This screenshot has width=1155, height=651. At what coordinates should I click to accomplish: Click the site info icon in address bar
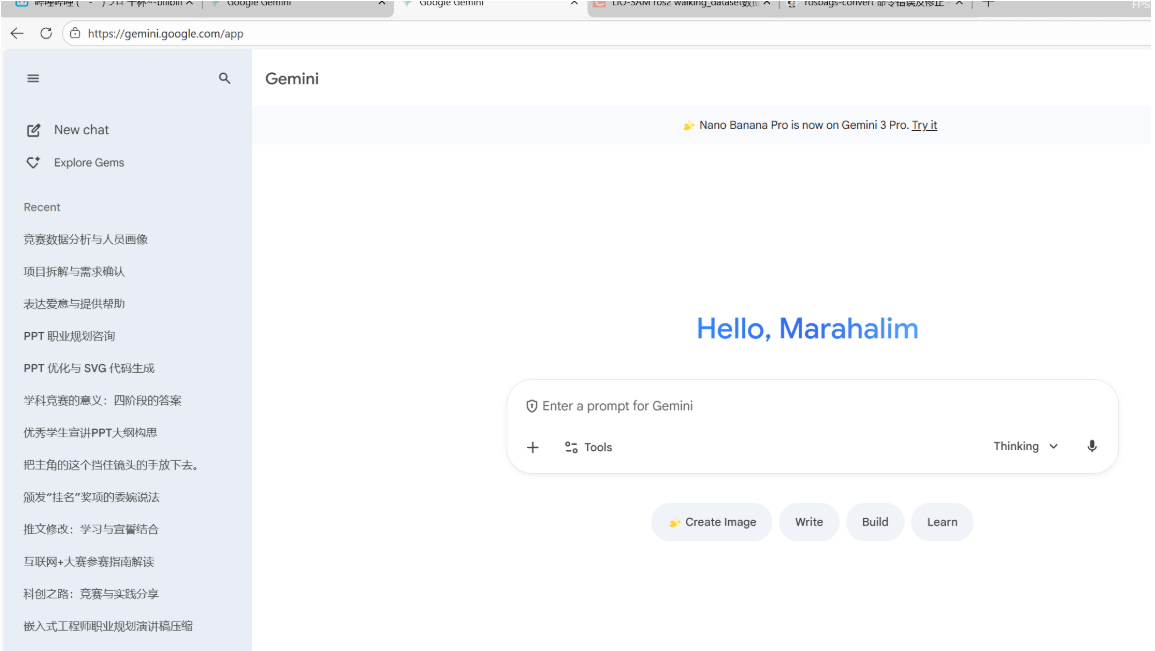[x=75, y=33]
